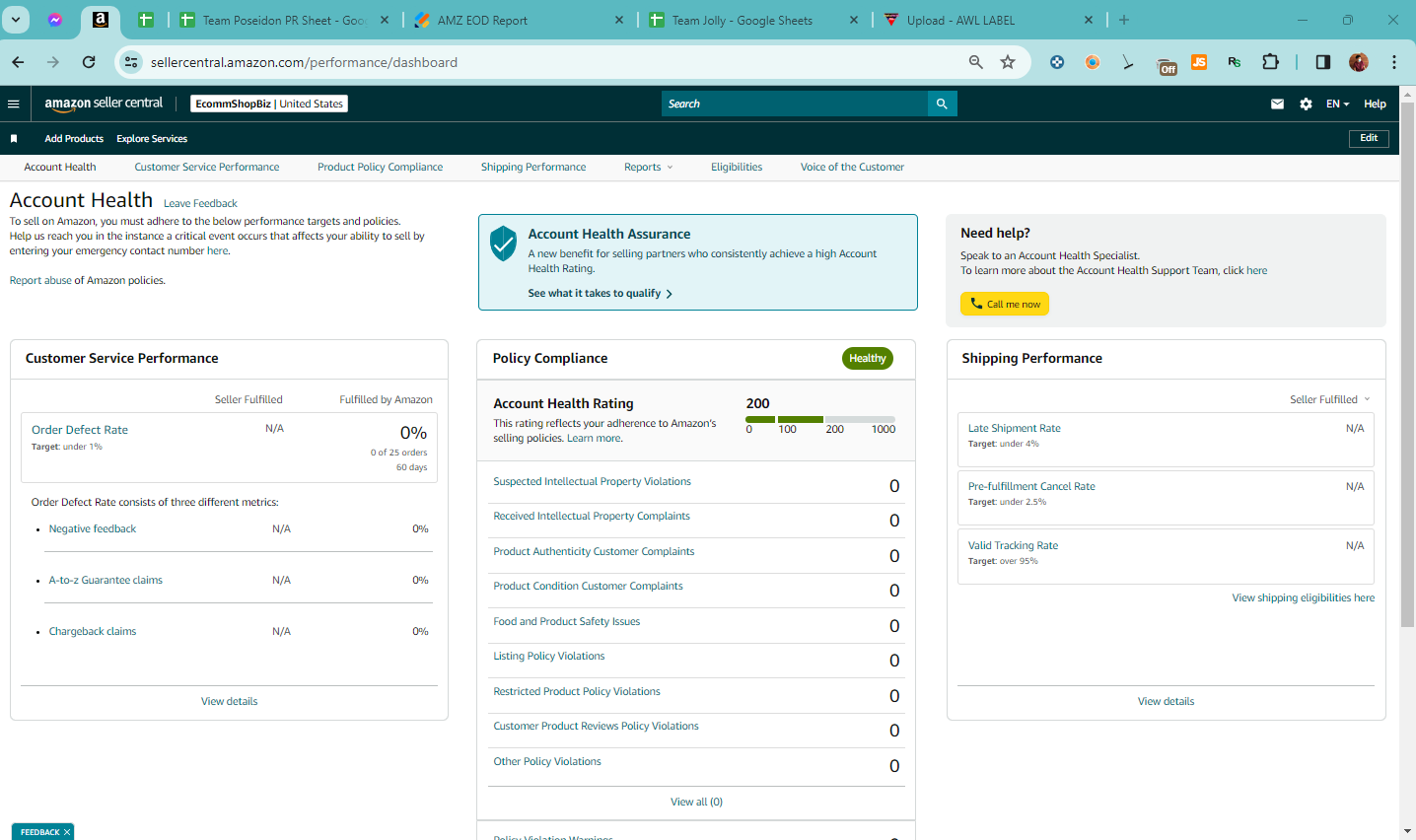Screen dimensions: 1416x840
Task: Open EcommShopBiz United States account switcher
Action: click(269, 104)
